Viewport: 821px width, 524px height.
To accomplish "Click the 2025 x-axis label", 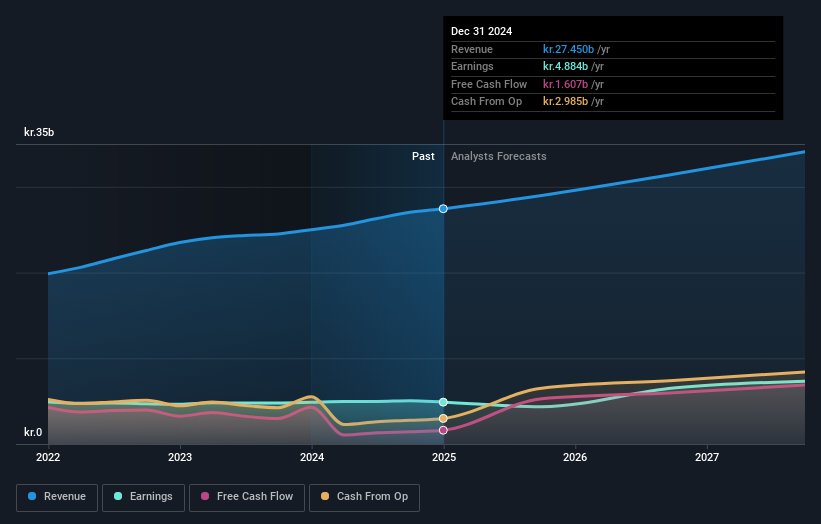I will (x=444, y=457).
